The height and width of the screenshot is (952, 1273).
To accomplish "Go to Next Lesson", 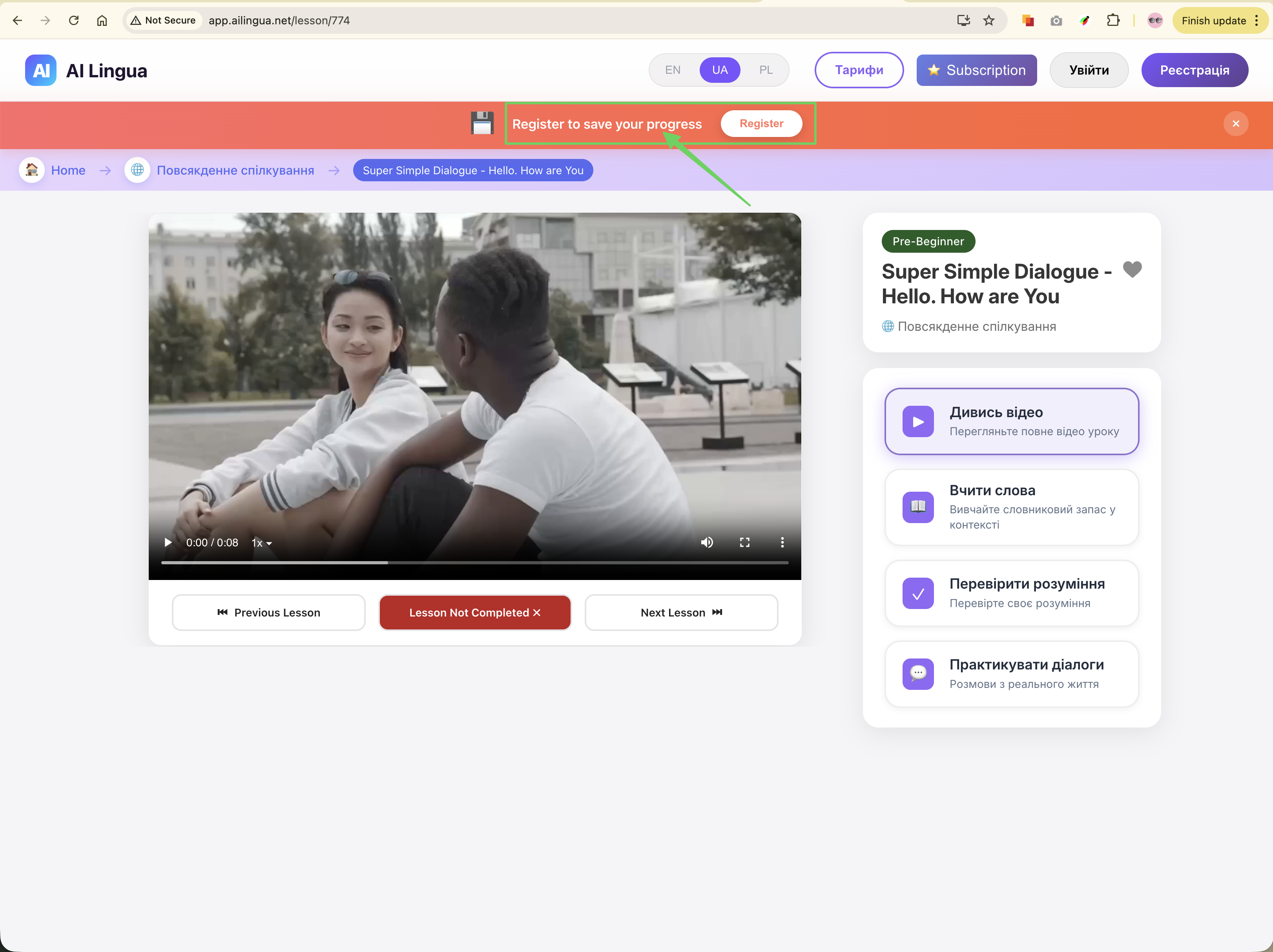I will pyautogui.click(x=681, y=613).
